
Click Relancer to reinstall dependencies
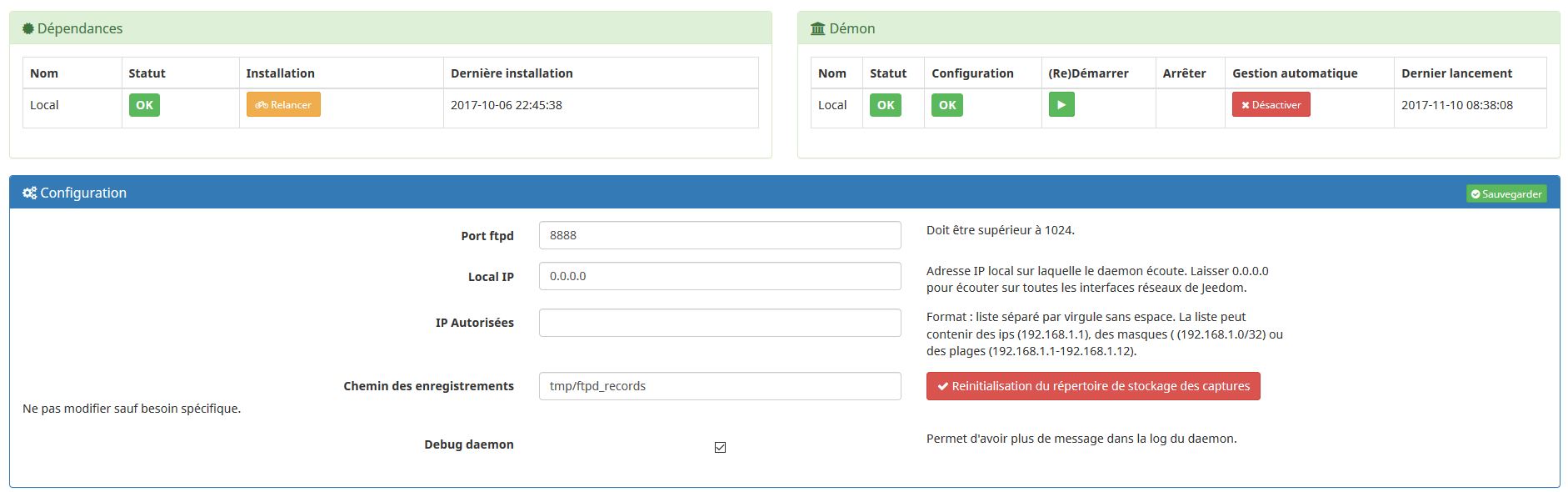point(283,105)
